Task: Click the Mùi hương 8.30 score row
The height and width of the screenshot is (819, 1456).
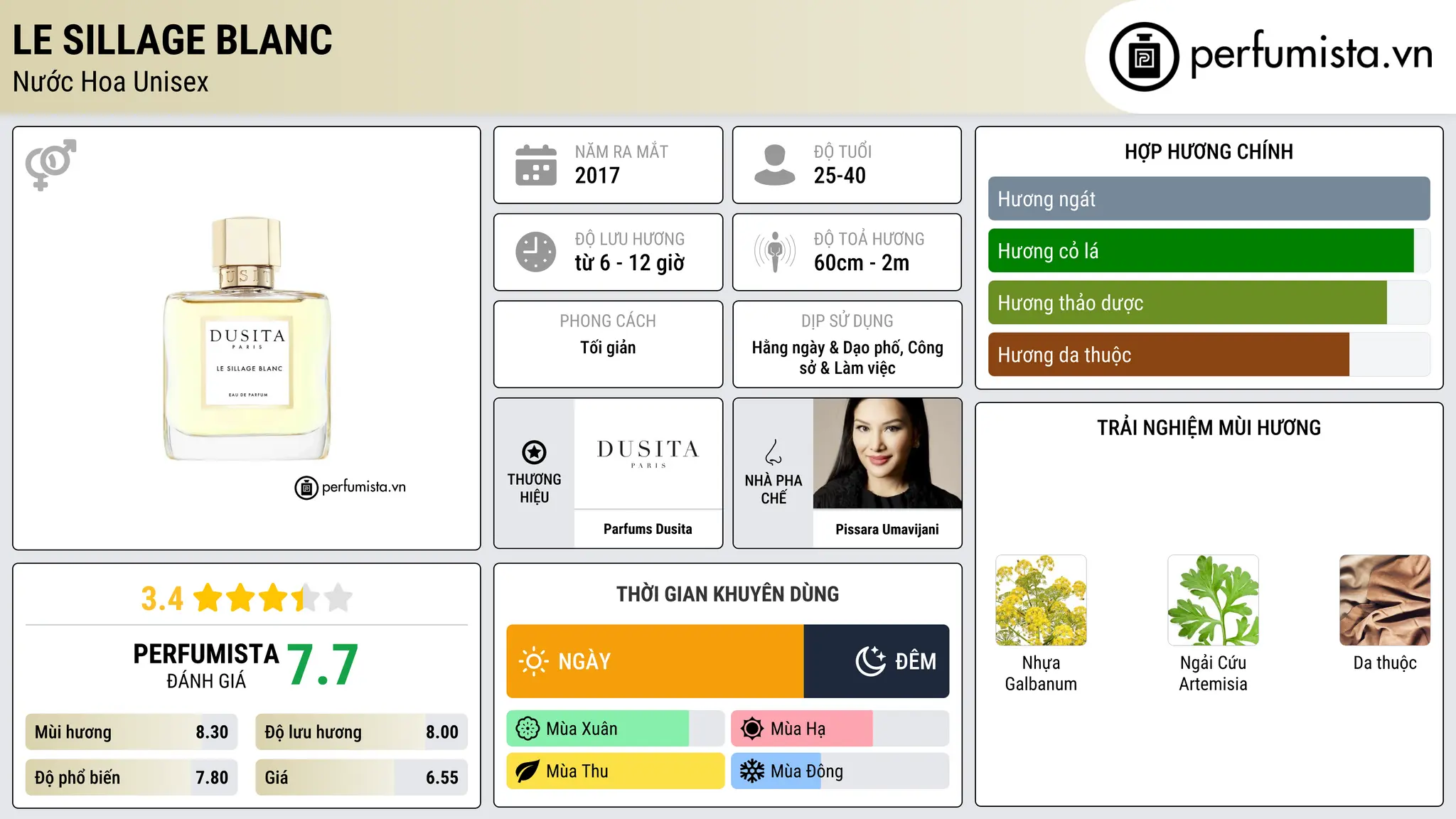Action: click(132, 732)
